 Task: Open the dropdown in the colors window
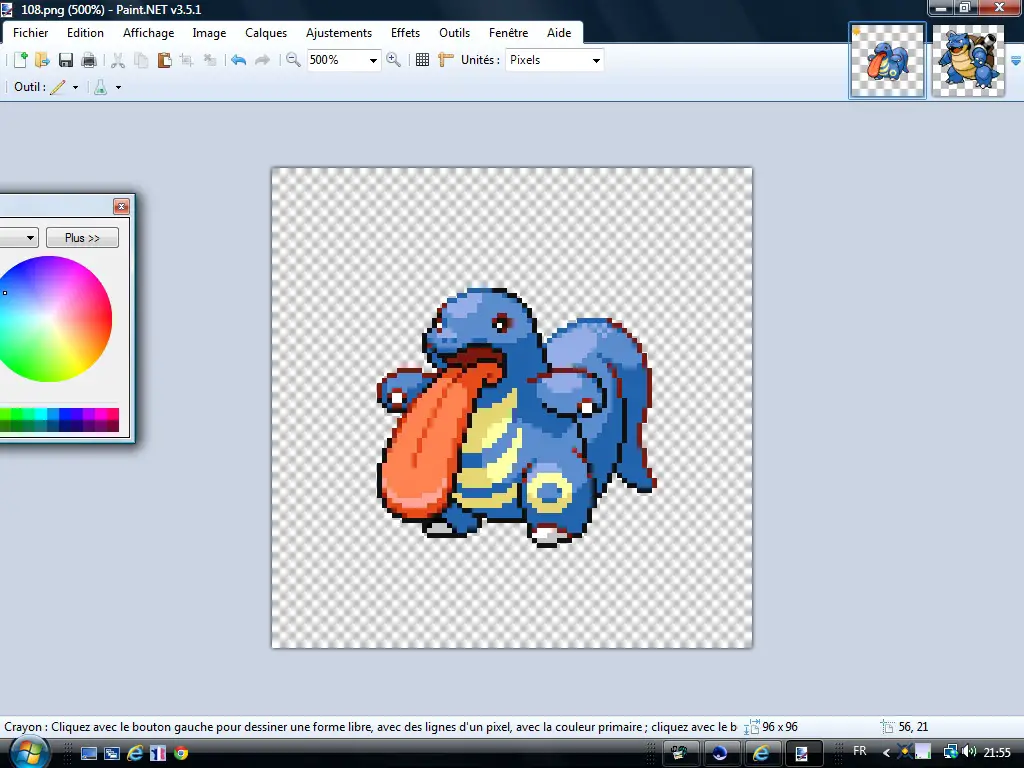pos(30,238)
